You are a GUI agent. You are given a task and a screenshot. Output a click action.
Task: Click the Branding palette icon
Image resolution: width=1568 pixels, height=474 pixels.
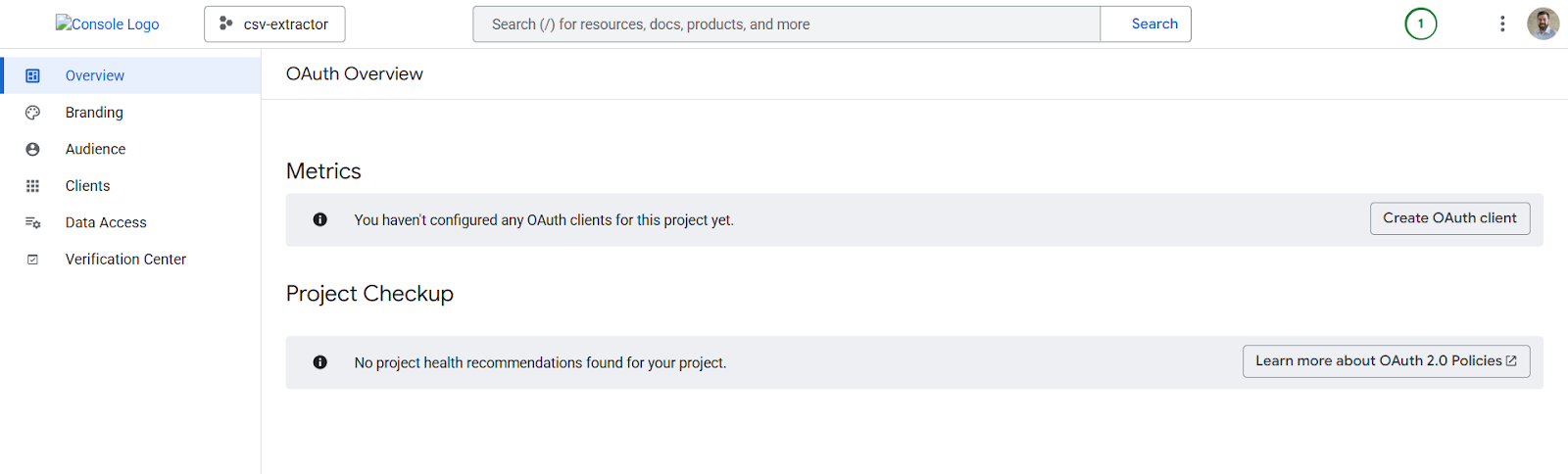[x=32, y=113]
